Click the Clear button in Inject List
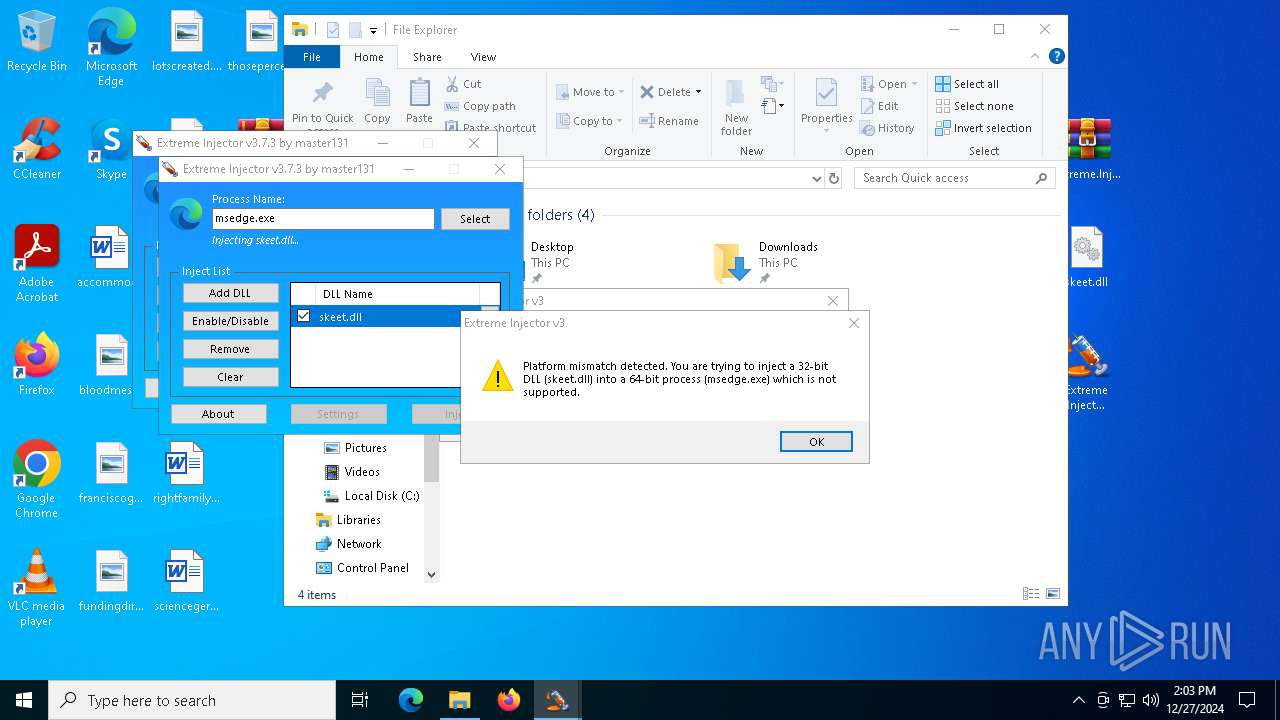This screenshot has height=720, width=1280. click(230, 377)
